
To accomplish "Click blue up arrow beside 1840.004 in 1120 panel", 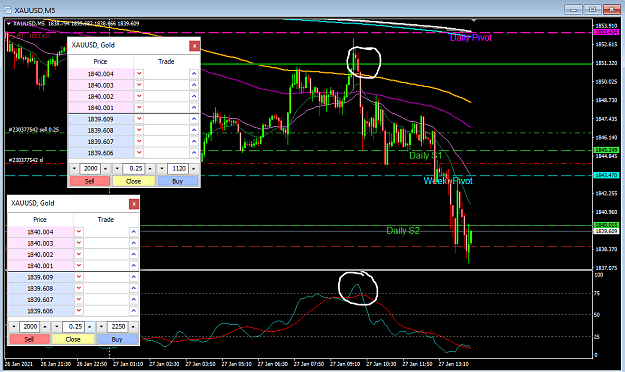I will (x=194, y=74).
